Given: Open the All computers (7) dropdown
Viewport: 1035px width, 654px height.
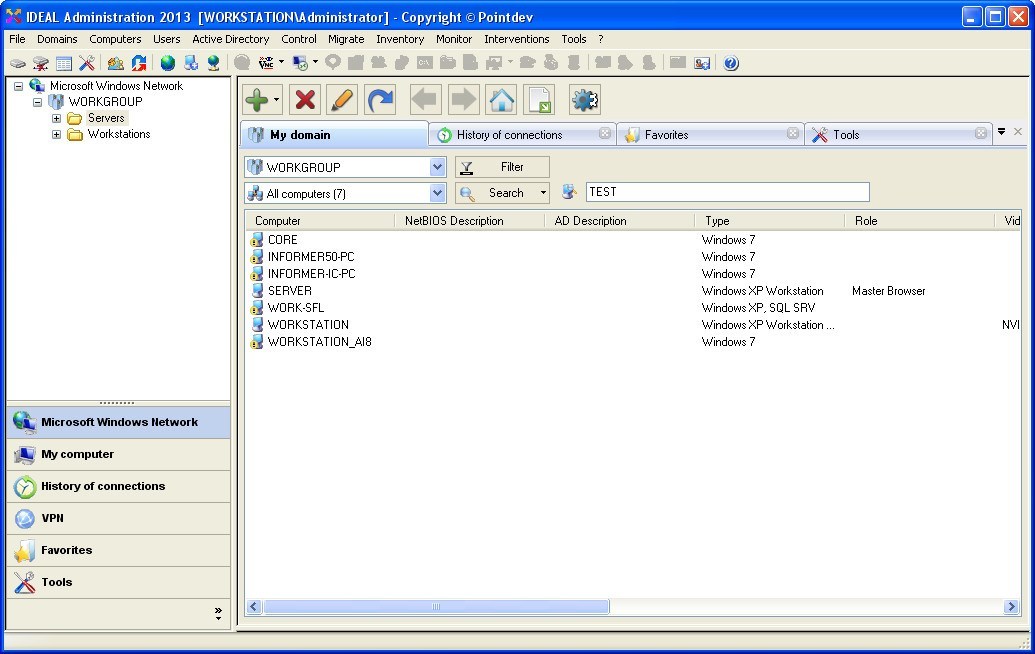Looking at the screenshot, I should point(437,193).
